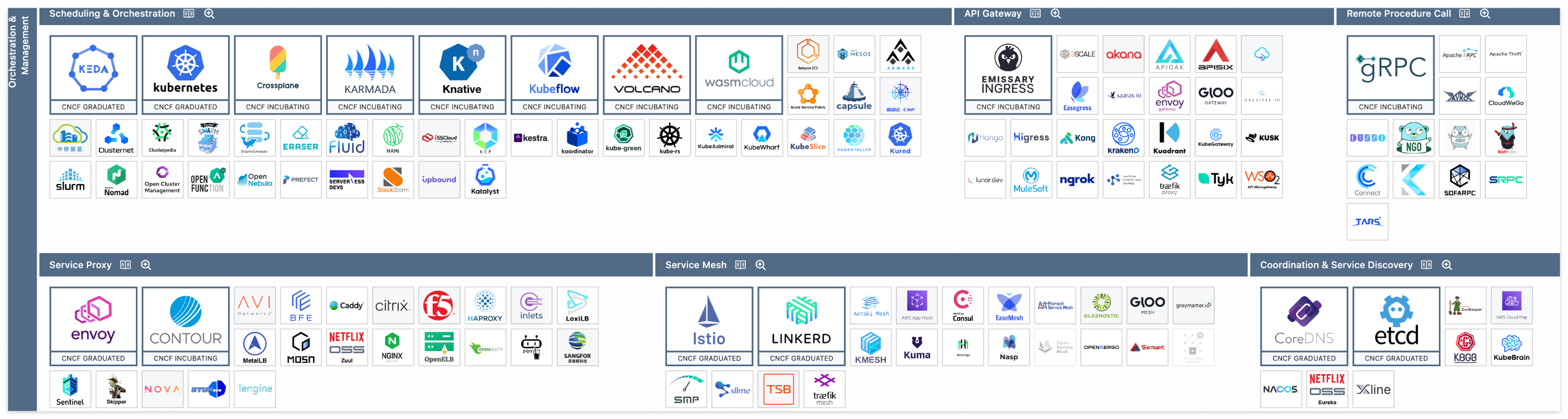
Task: Open the Knative card
Action: coord(462,75)
